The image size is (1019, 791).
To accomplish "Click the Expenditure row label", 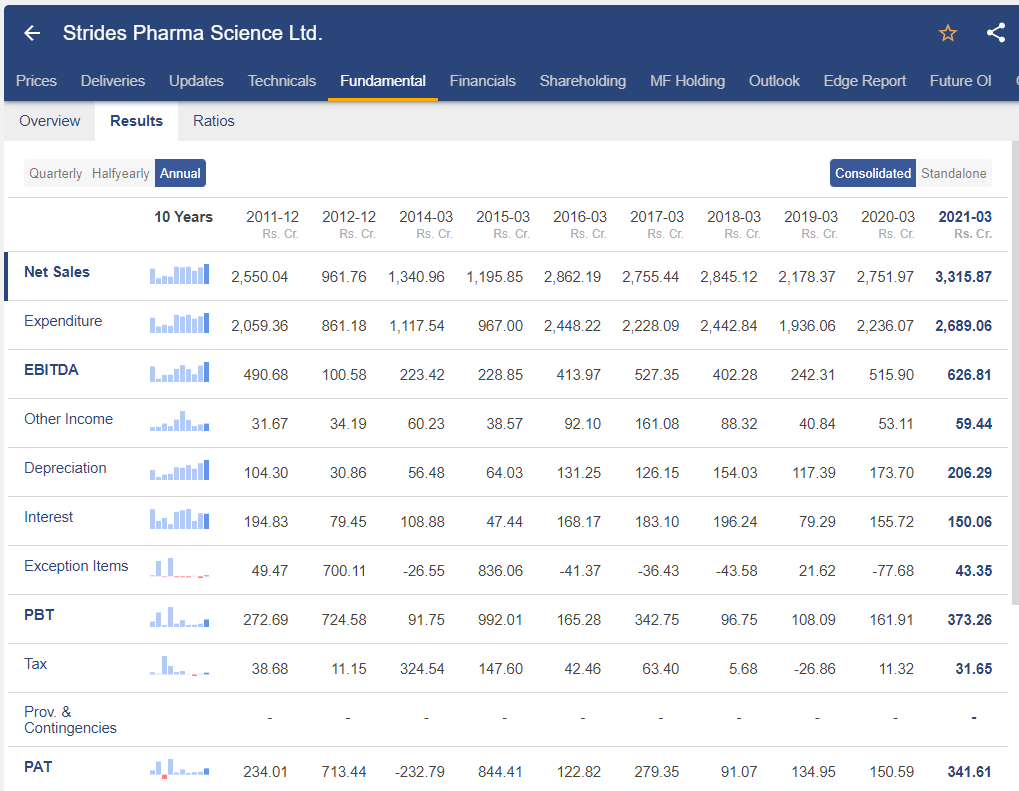I will click(63, 321).
